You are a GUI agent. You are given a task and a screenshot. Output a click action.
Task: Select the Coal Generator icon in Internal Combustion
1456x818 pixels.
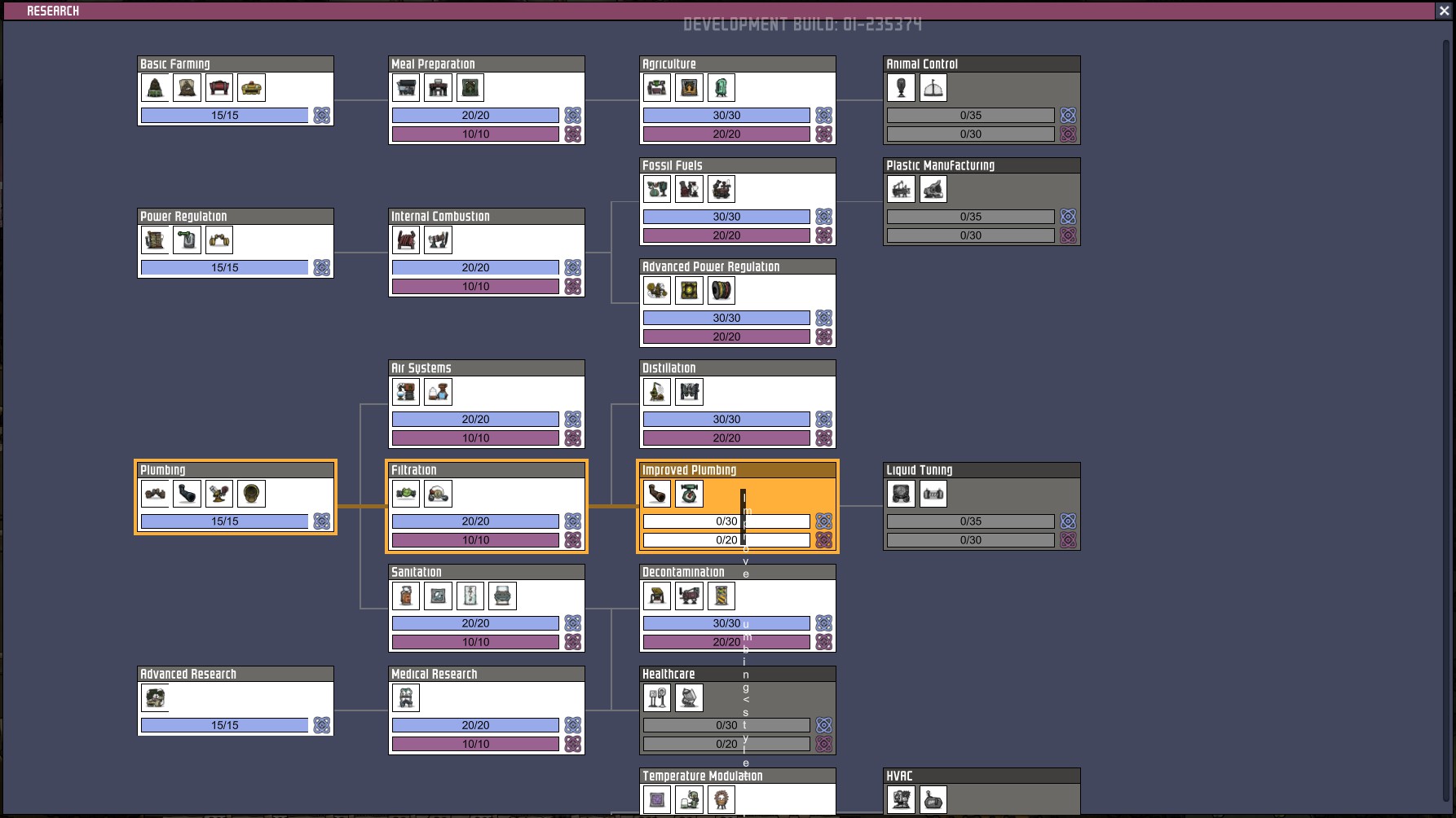pyautogui.click(x=406, y=240)
